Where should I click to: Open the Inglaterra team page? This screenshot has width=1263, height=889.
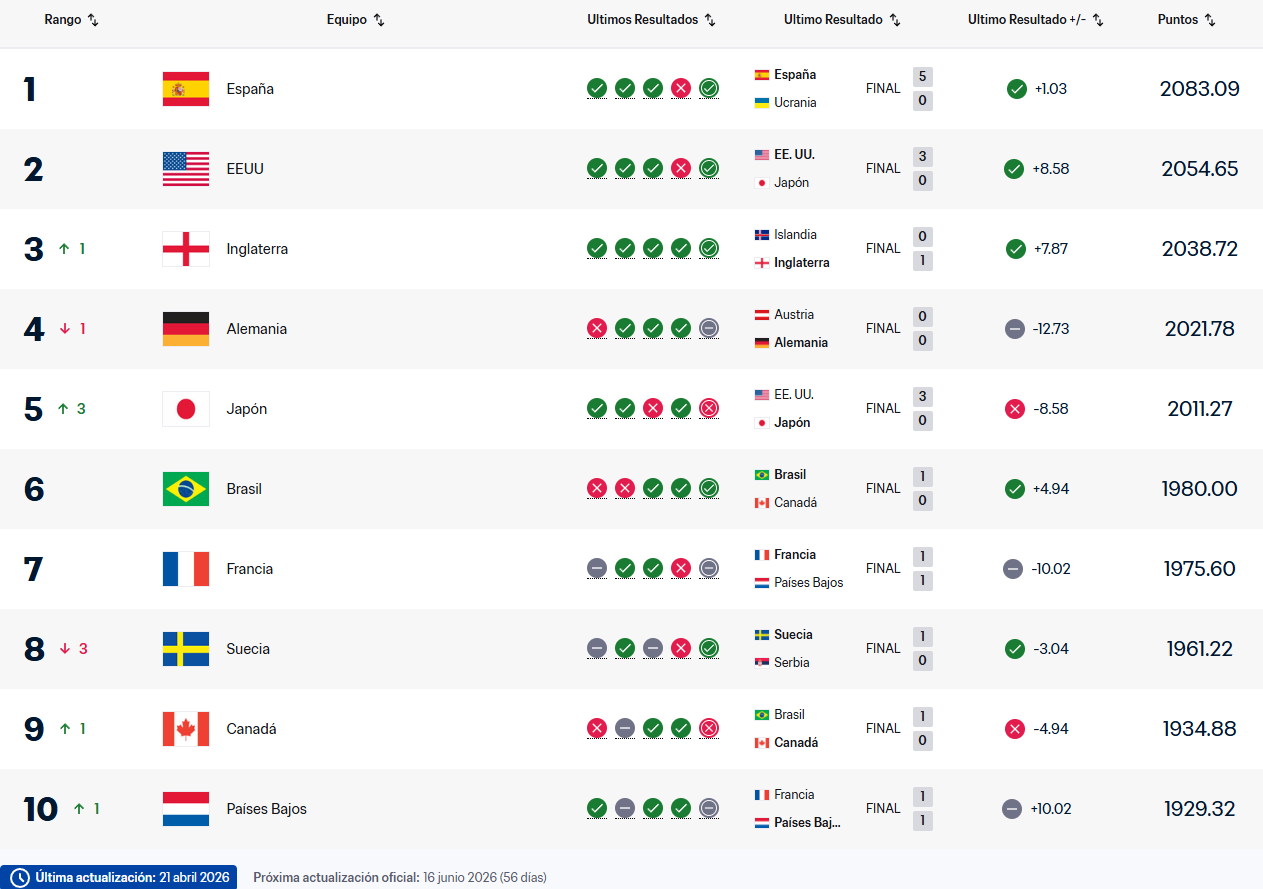tap(257, 248)
